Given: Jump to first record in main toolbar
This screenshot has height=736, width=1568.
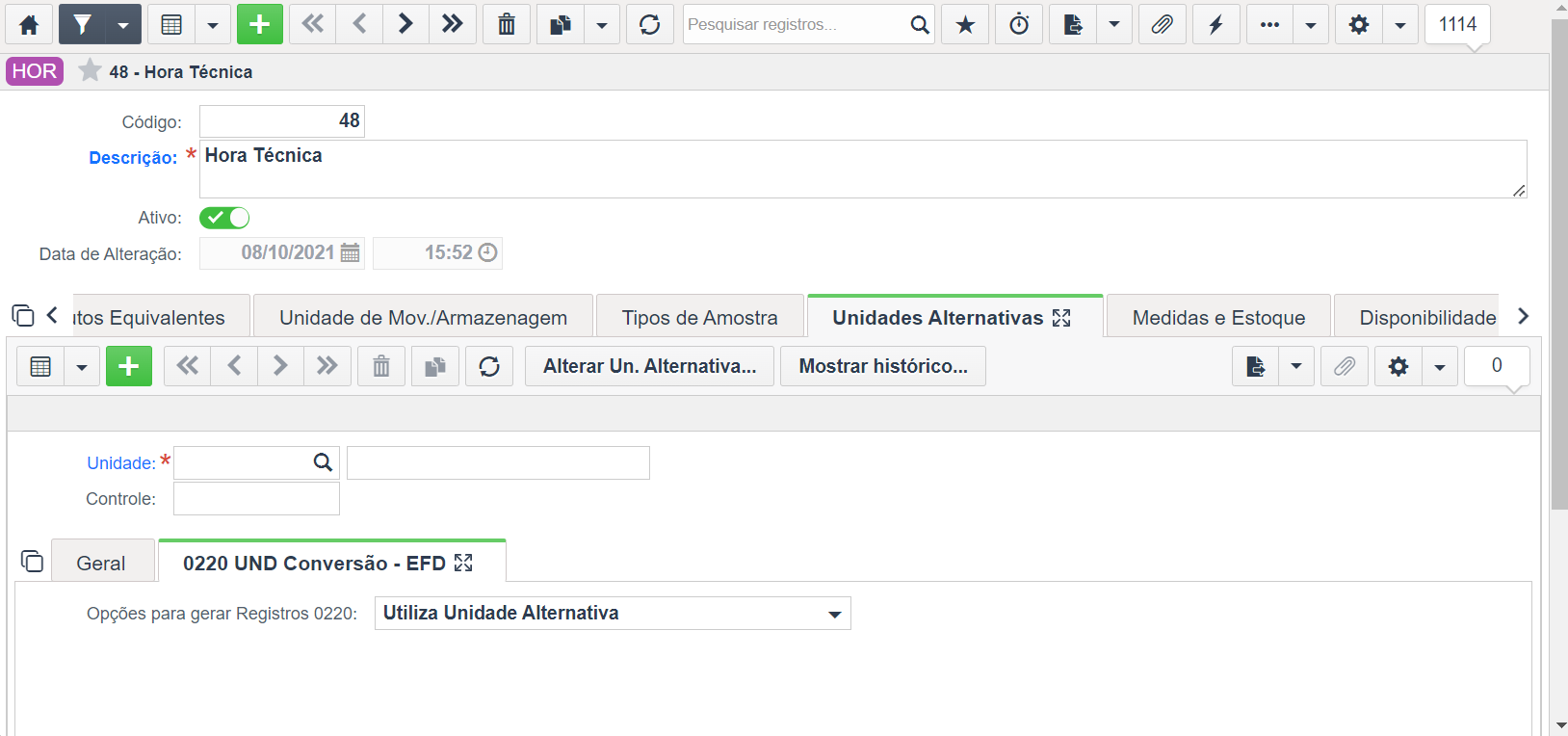Looking at the screenshot, I should [313, 24].
